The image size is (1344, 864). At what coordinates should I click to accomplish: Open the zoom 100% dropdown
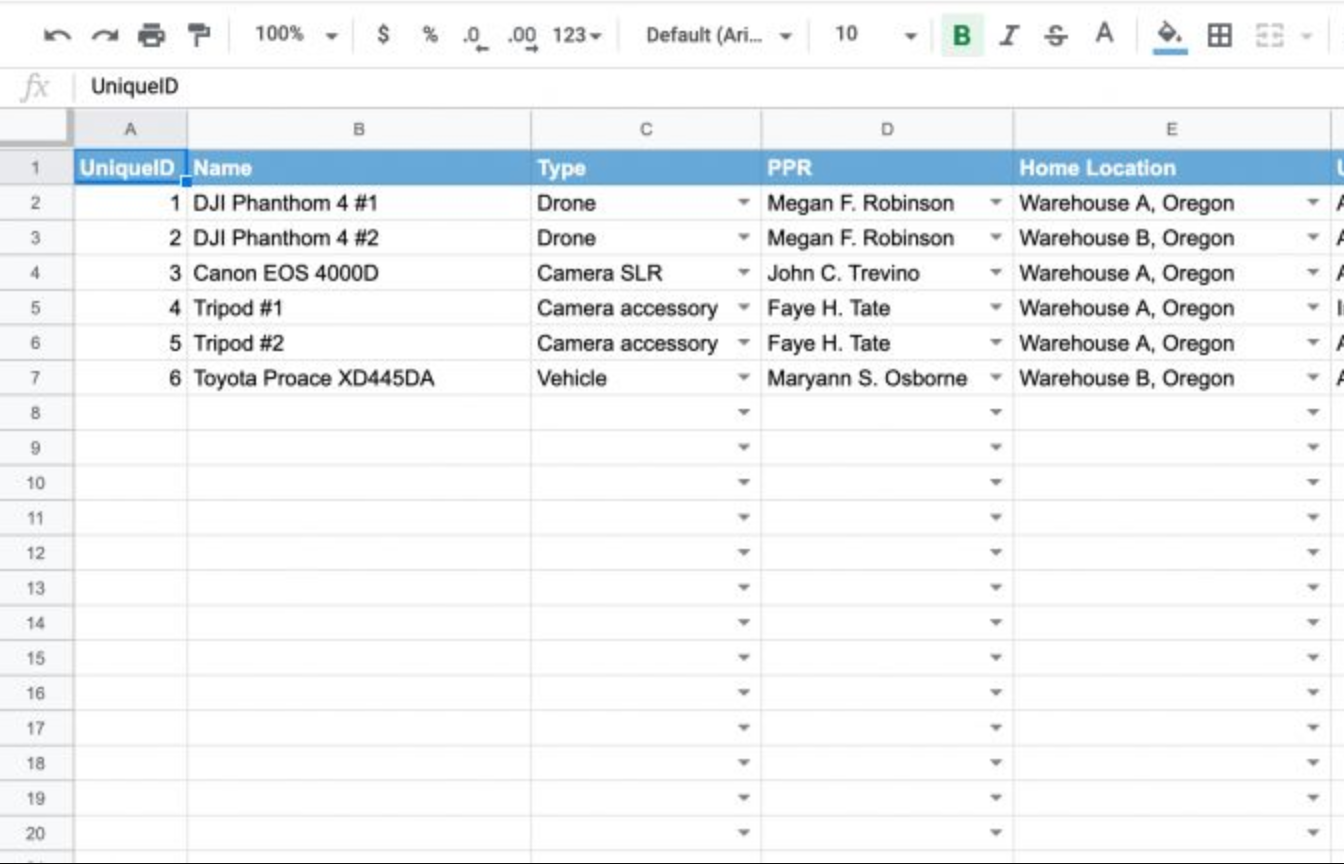coord(296,35)
